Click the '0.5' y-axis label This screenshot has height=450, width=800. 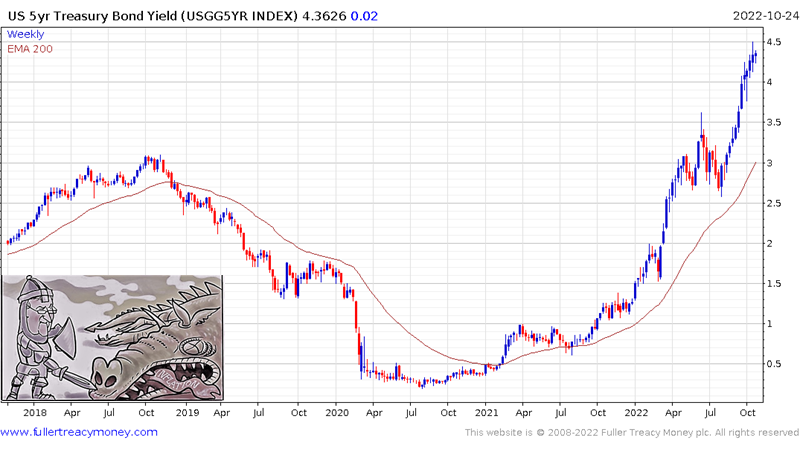(773, 364)
